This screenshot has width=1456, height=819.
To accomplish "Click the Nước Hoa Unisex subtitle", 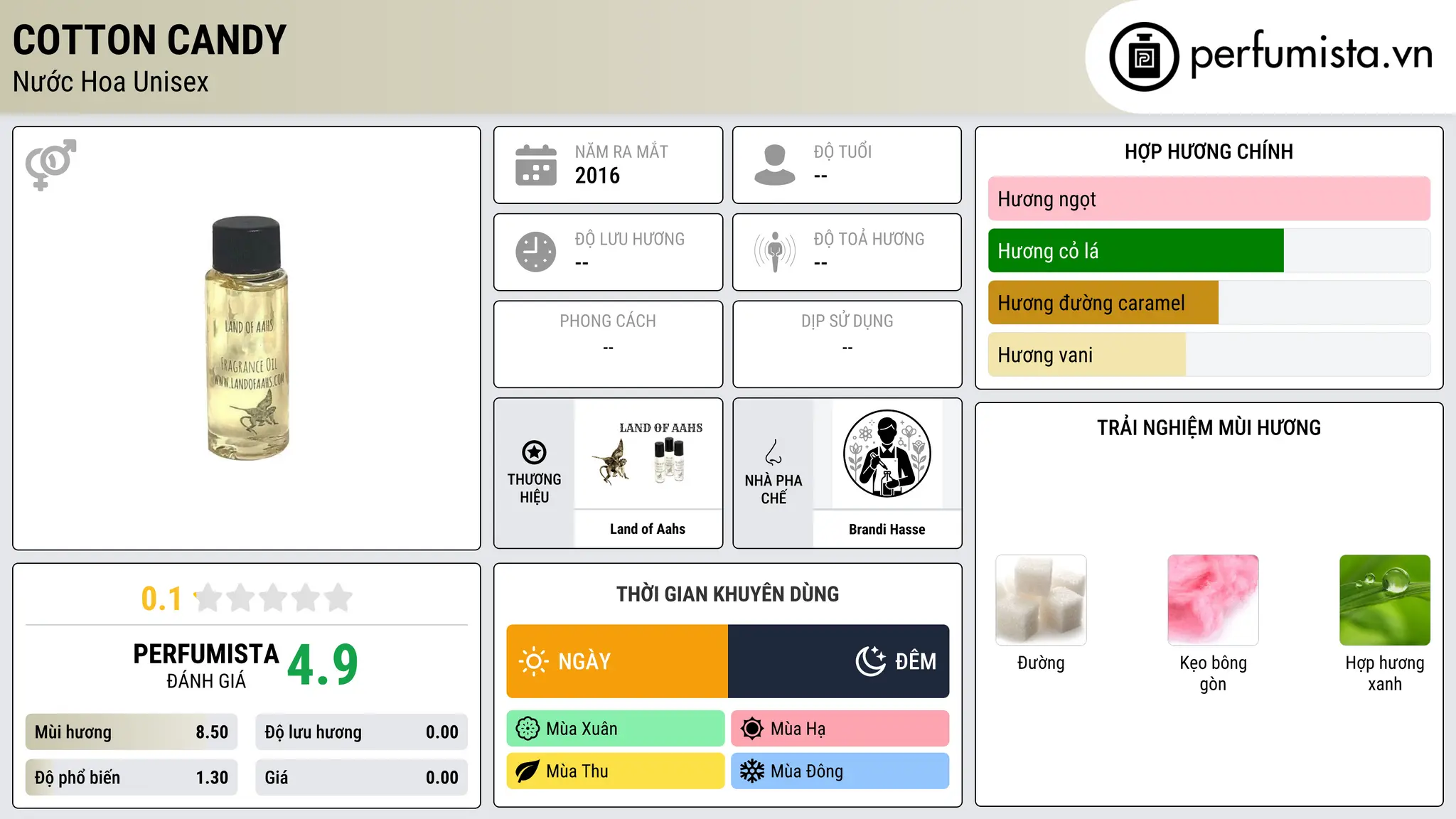I will [111, 82].
